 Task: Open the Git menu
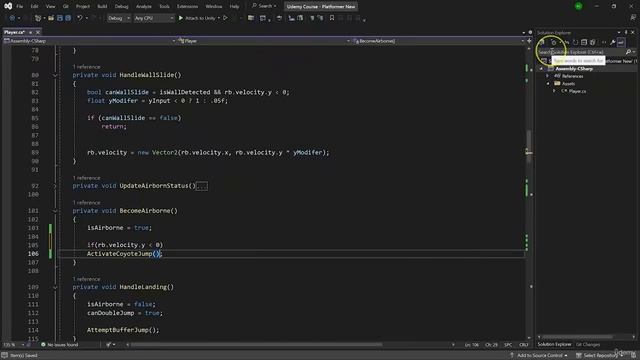point(65,7)
